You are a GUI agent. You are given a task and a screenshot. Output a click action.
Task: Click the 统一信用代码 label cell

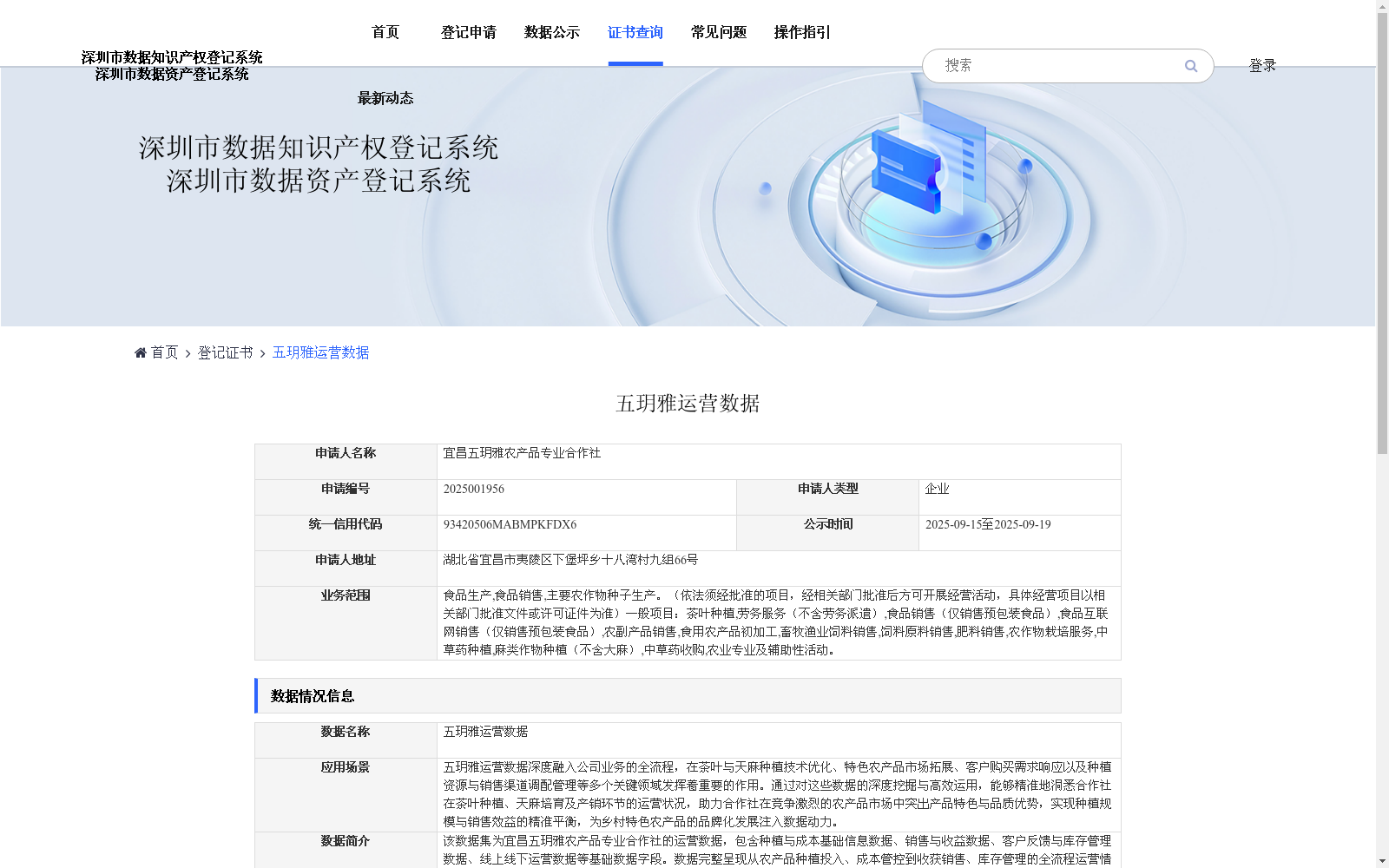(346, 533)
